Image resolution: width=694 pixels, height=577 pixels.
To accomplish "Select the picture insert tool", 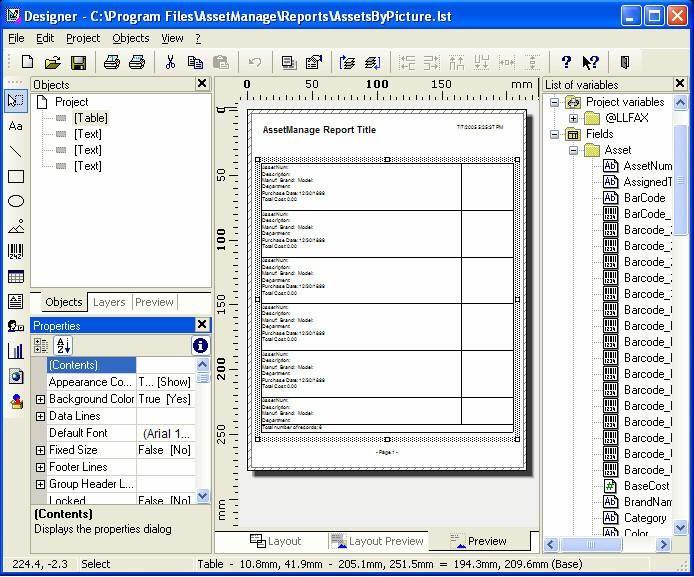I will (x=16, y=226).
